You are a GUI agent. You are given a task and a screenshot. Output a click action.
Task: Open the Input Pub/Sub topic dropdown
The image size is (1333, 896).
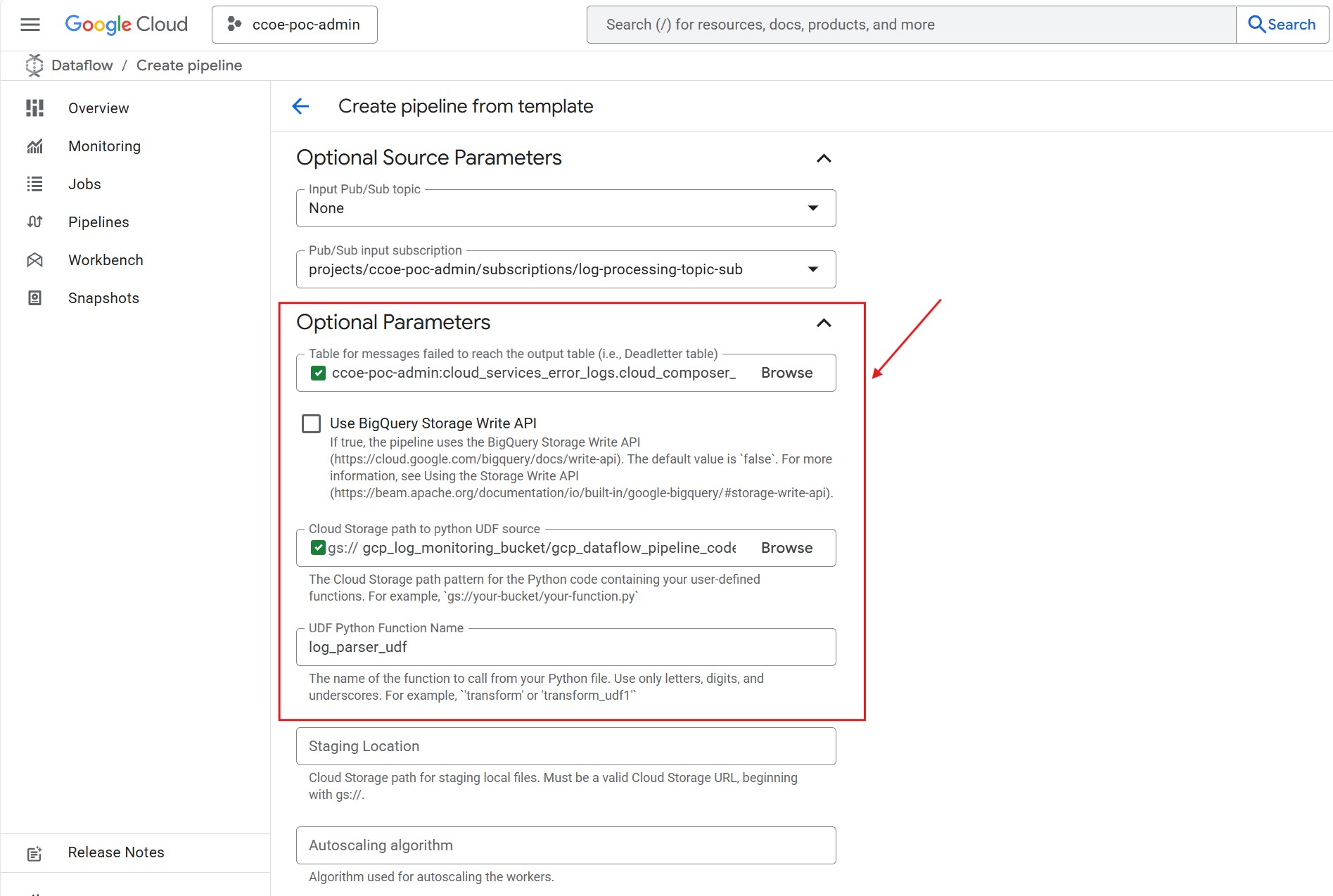tap(812, 208)
